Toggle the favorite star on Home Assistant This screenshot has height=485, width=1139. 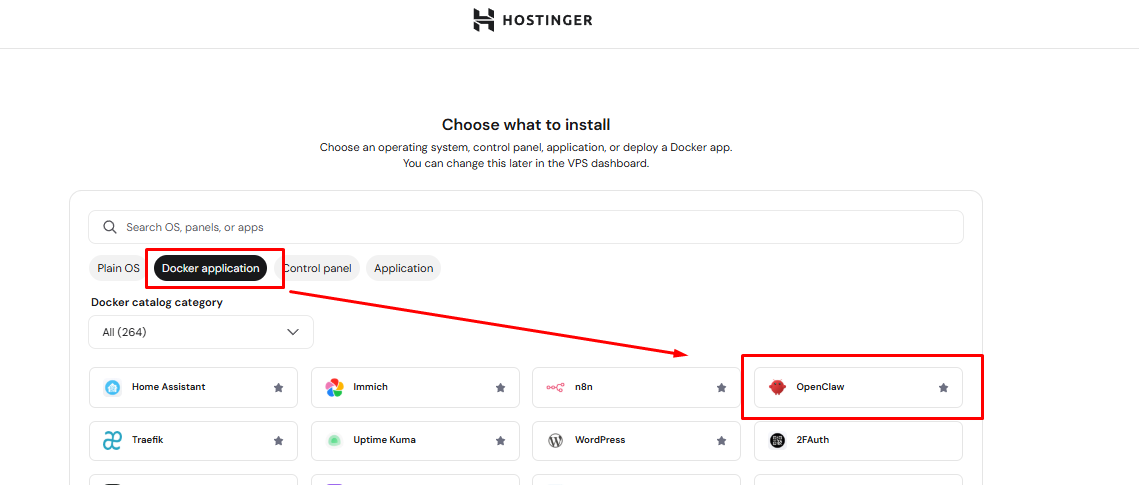coord(278,388)
